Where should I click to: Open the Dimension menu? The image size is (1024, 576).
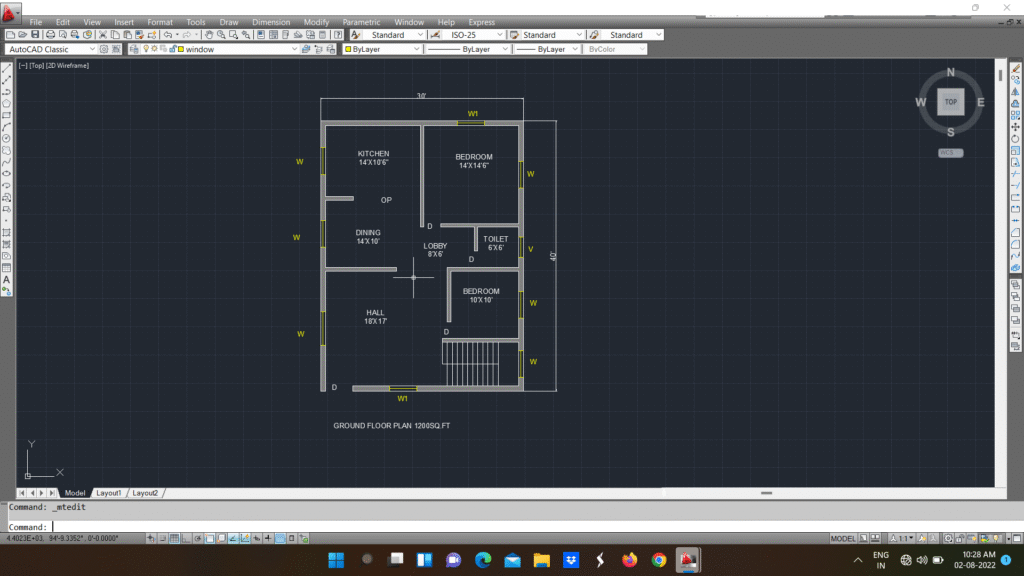271,22
